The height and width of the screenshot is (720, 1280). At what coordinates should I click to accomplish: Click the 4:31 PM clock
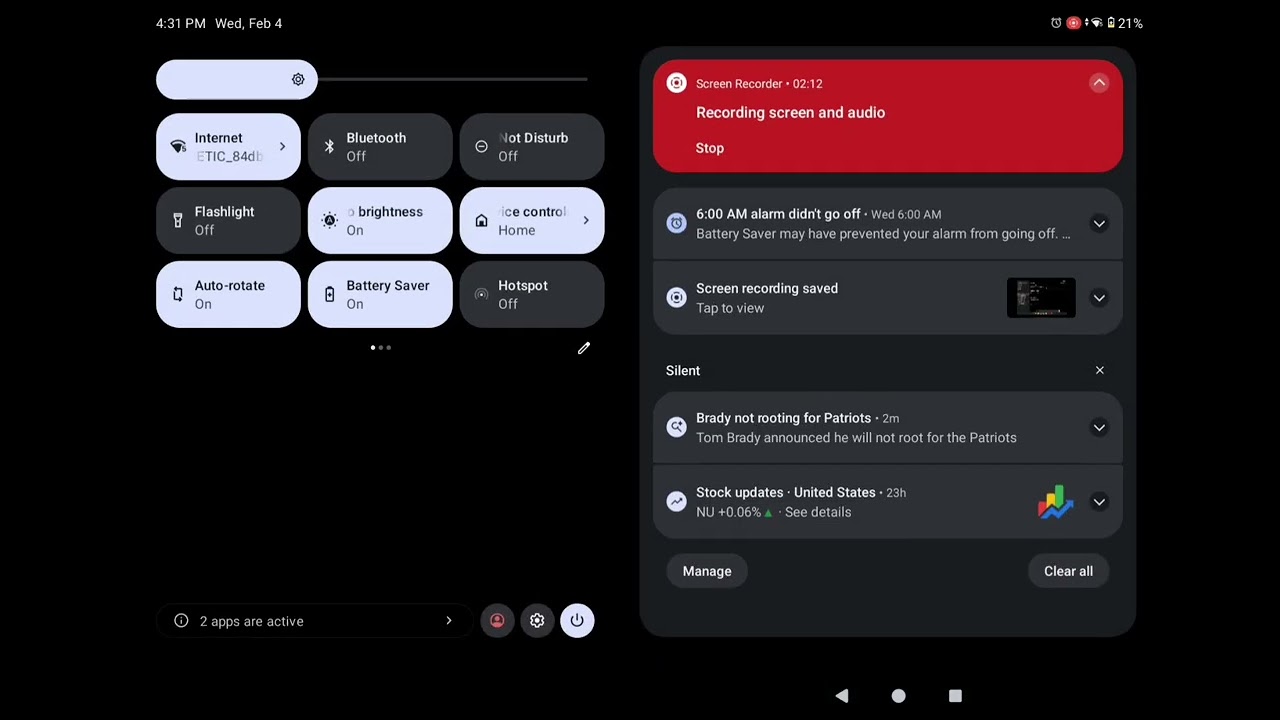tap(181, 23)
